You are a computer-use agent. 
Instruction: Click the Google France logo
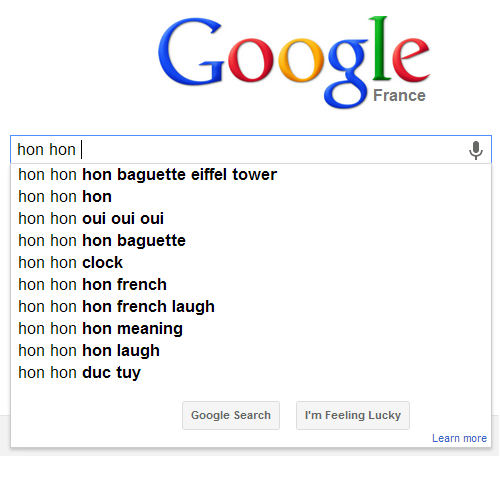(x=294, y=62)
